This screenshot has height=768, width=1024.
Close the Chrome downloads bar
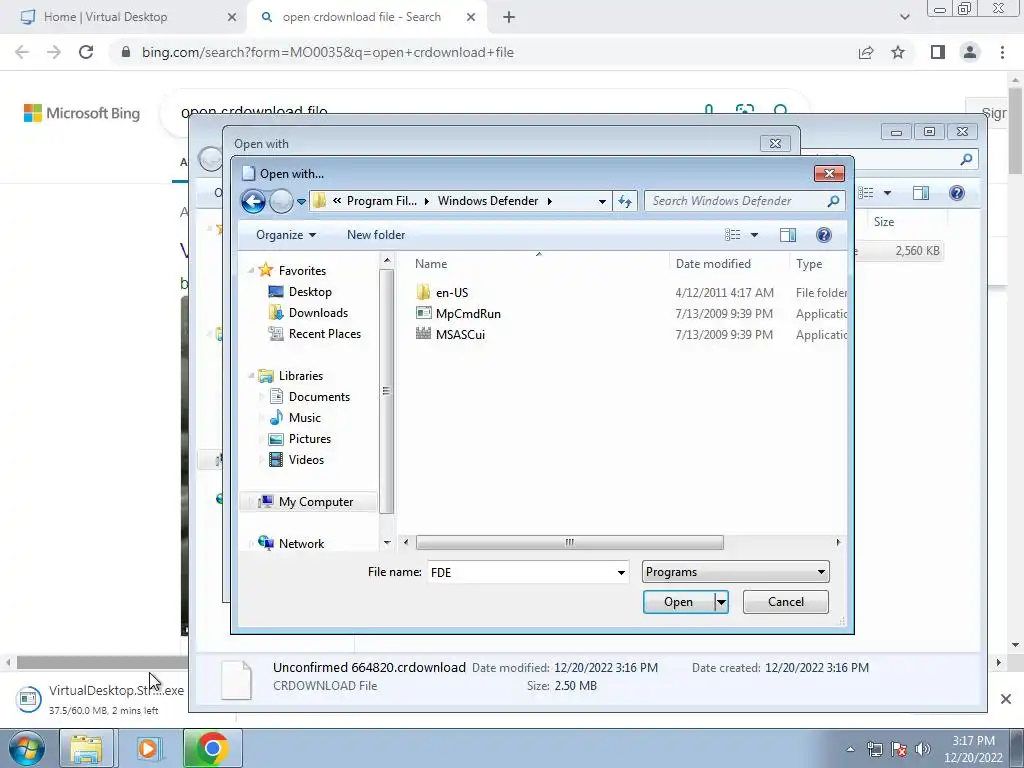coord(1006,699)
